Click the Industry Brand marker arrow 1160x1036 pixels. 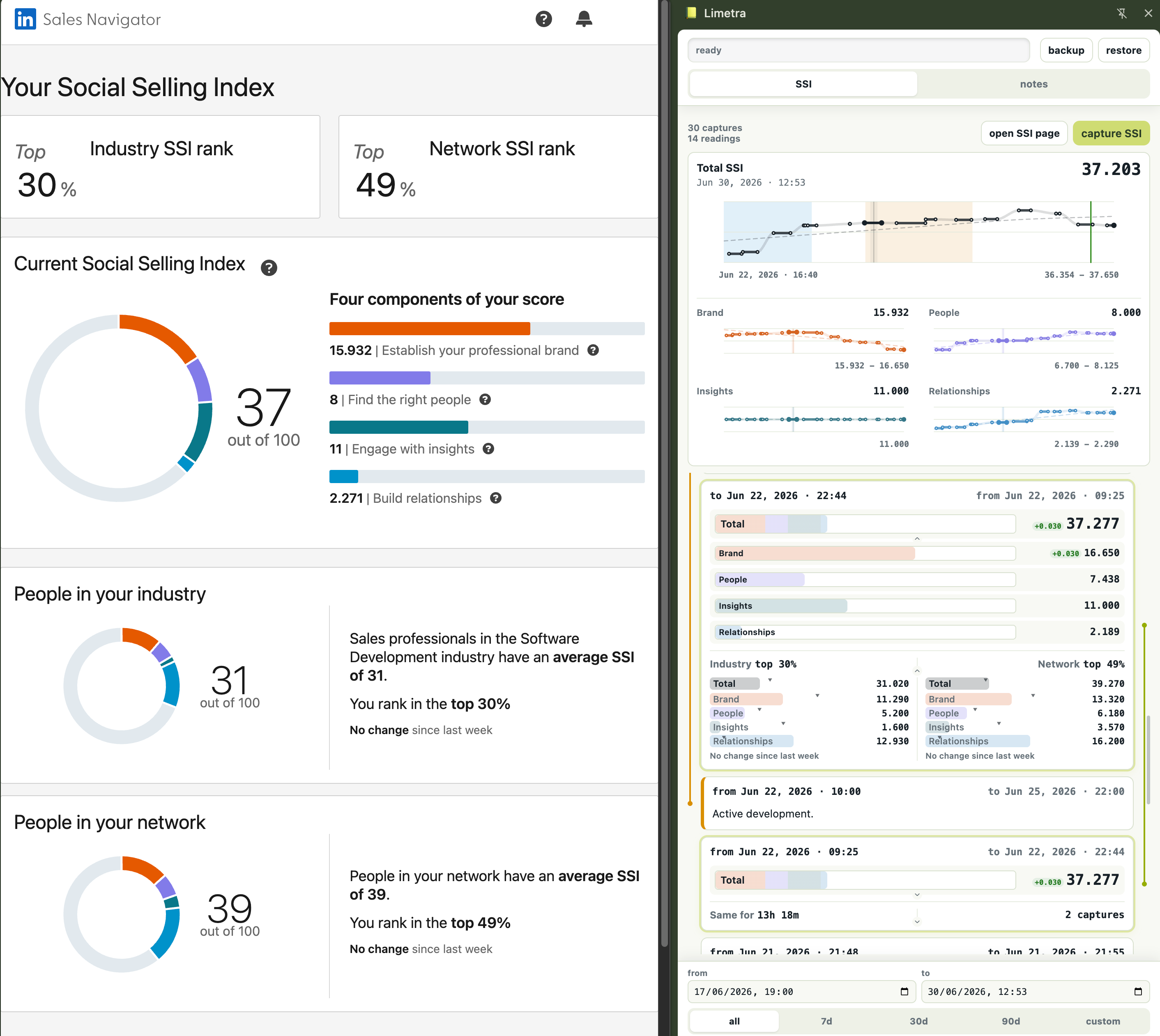[817, 695]
